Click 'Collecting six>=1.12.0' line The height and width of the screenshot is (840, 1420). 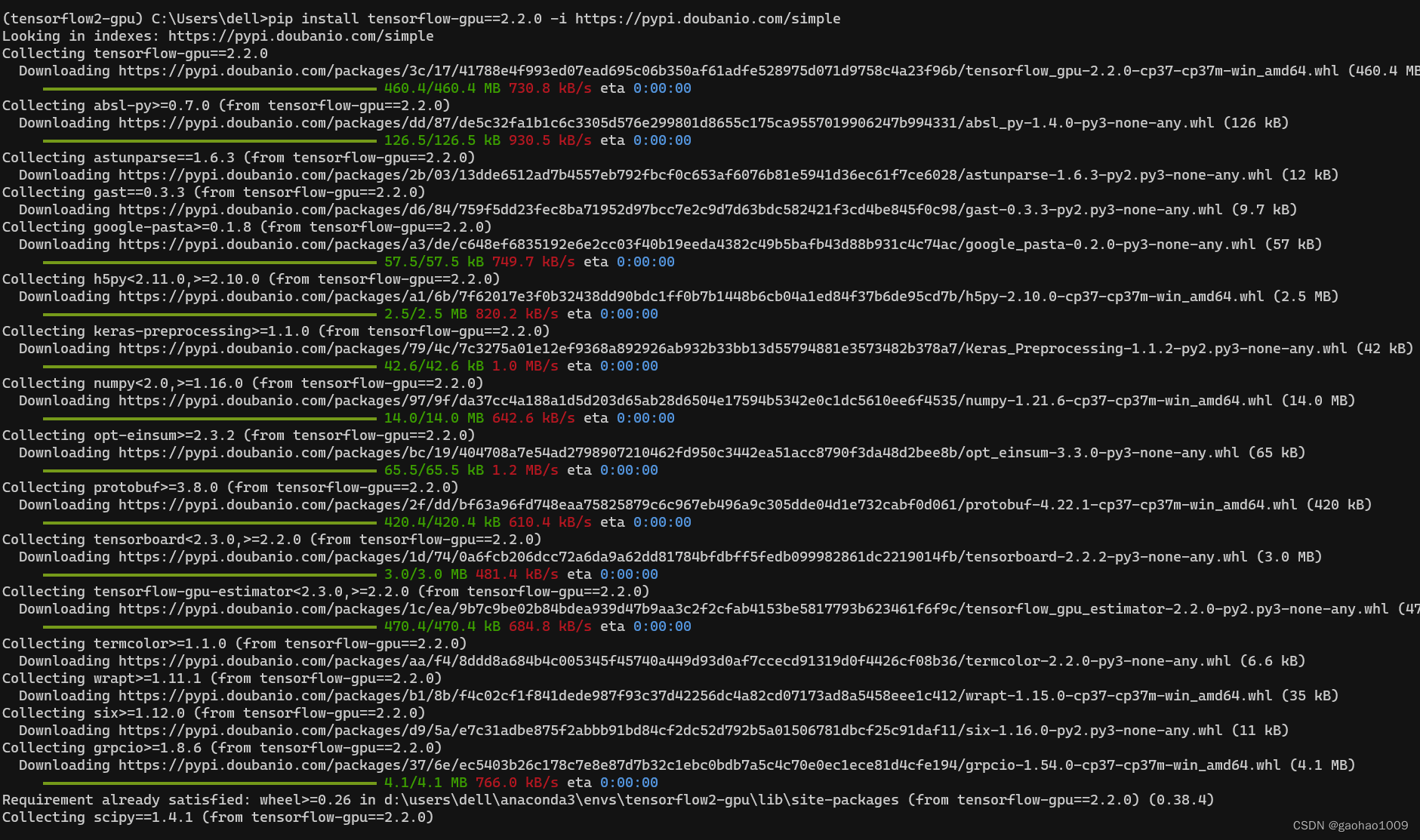[214, 712]
